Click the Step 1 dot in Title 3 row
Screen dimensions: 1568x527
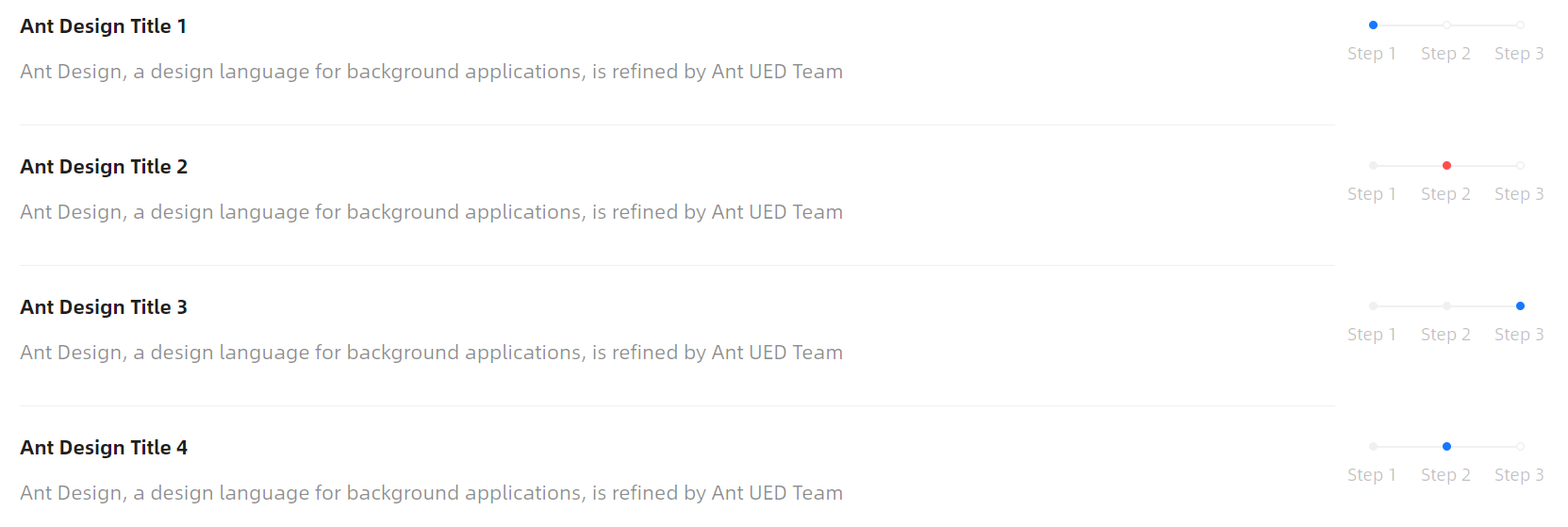[x=1373, y=306]
